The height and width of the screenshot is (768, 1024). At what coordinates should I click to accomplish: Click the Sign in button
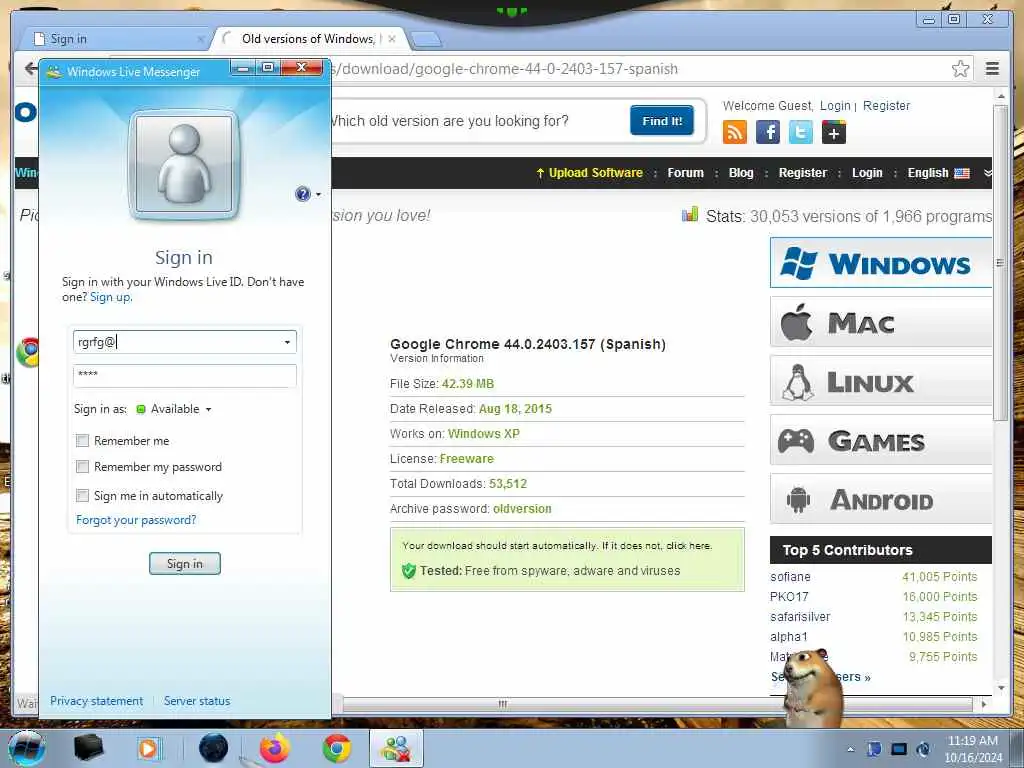(x=185, y=564)
